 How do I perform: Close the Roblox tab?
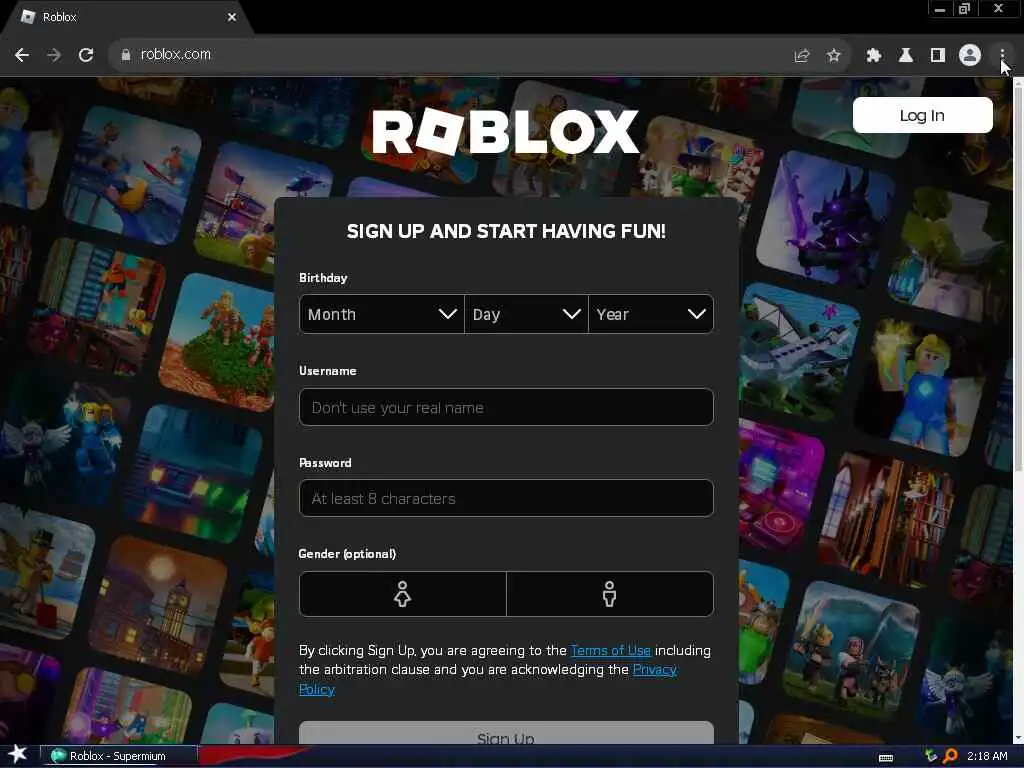pyautogui.click(x=232, y=17)
